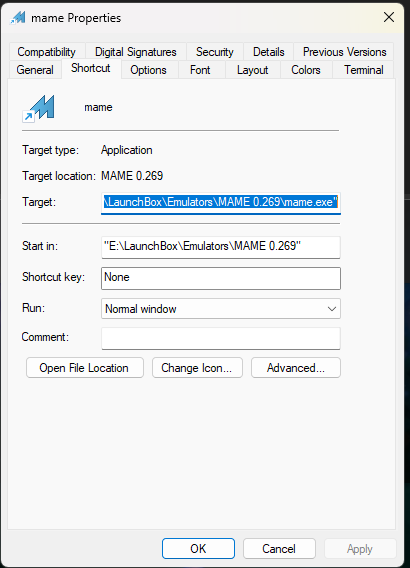
Task: Switch to the General tab
Action: tap(35, 70)
